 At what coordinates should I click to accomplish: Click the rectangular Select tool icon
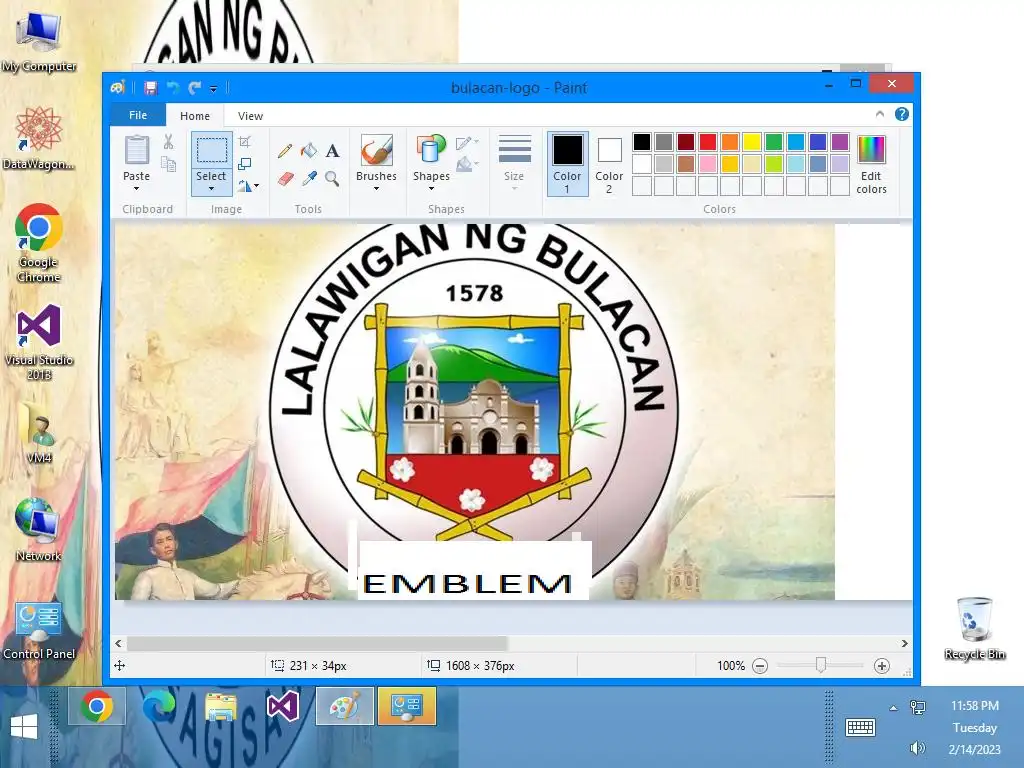coord(212,150)
